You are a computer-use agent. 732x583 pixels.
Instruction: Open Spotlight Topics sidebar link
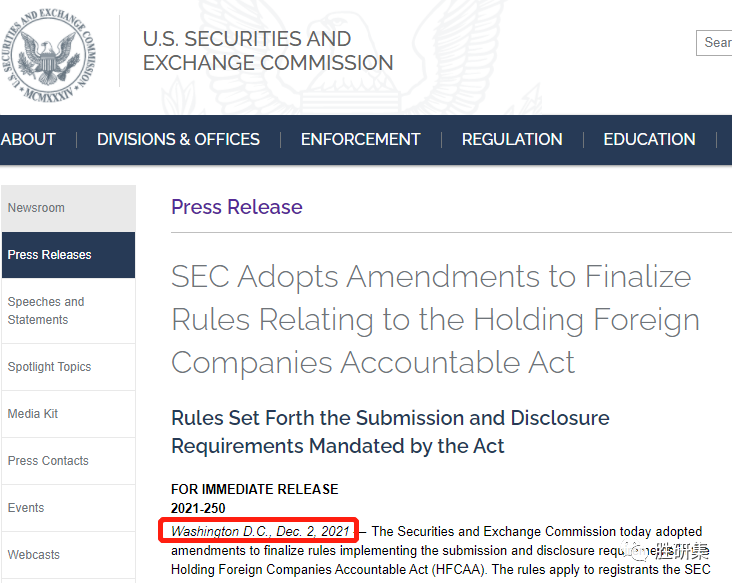[x=49, y=367]
